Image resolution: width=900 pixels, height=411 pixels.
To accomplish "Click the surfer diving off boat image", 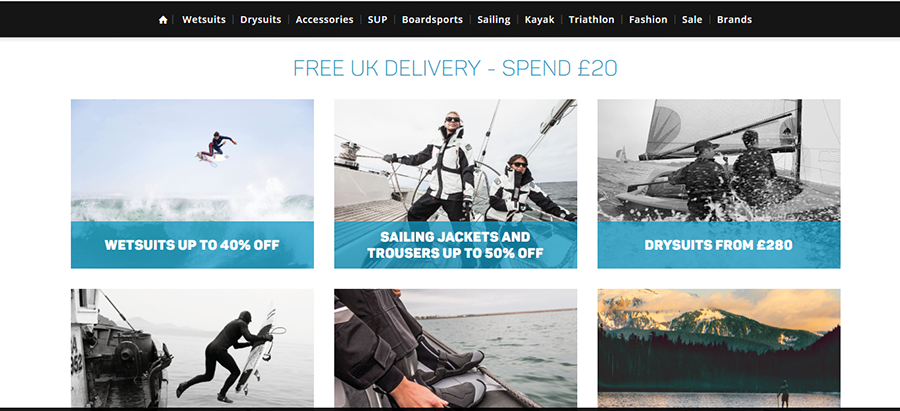I will click(192, 348).
